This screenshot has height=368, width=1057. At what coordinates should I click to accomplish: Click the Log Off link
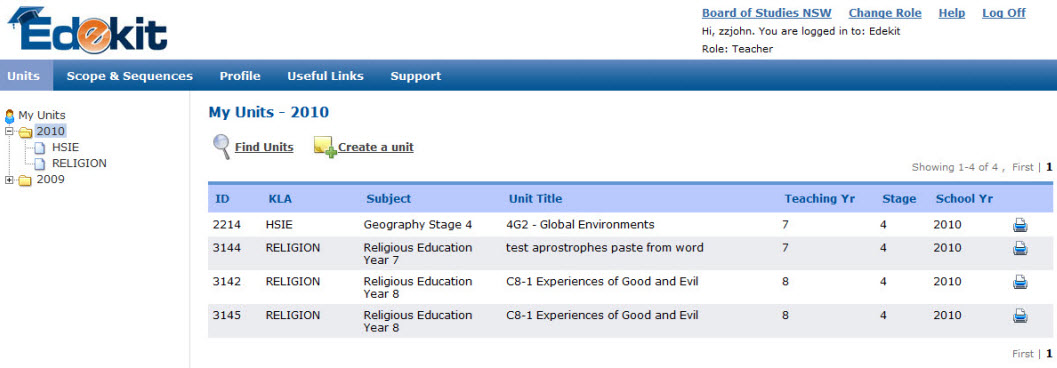(x=1004, y=13)
